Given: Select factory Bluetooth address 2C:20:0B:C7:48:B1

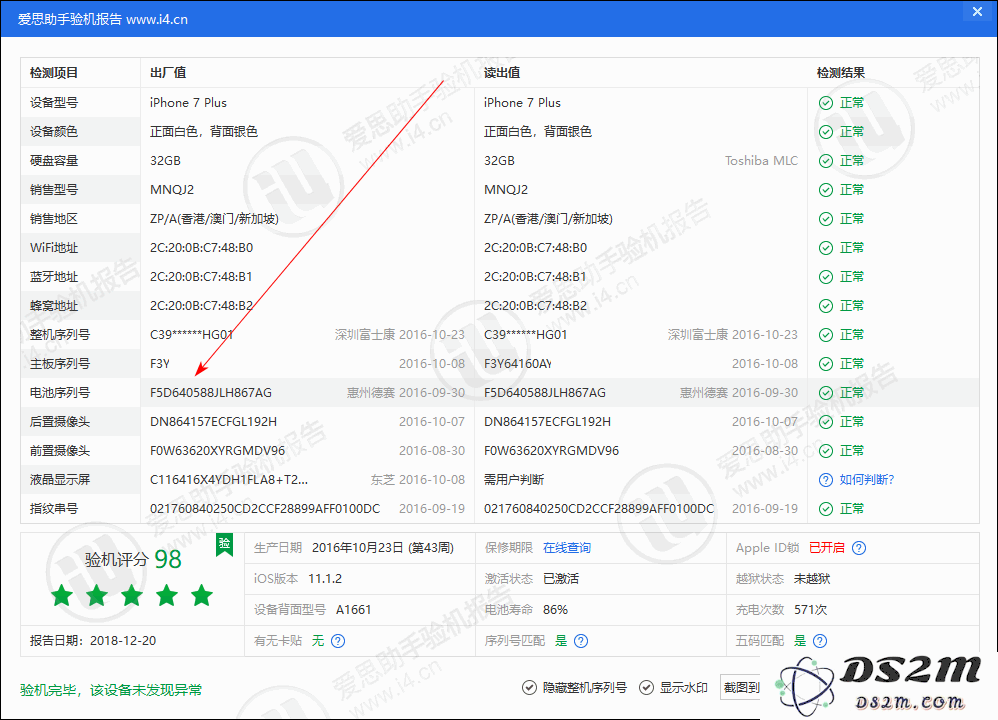Looking at the screenshot, I should pyautogui.click(x=201, y=277).
